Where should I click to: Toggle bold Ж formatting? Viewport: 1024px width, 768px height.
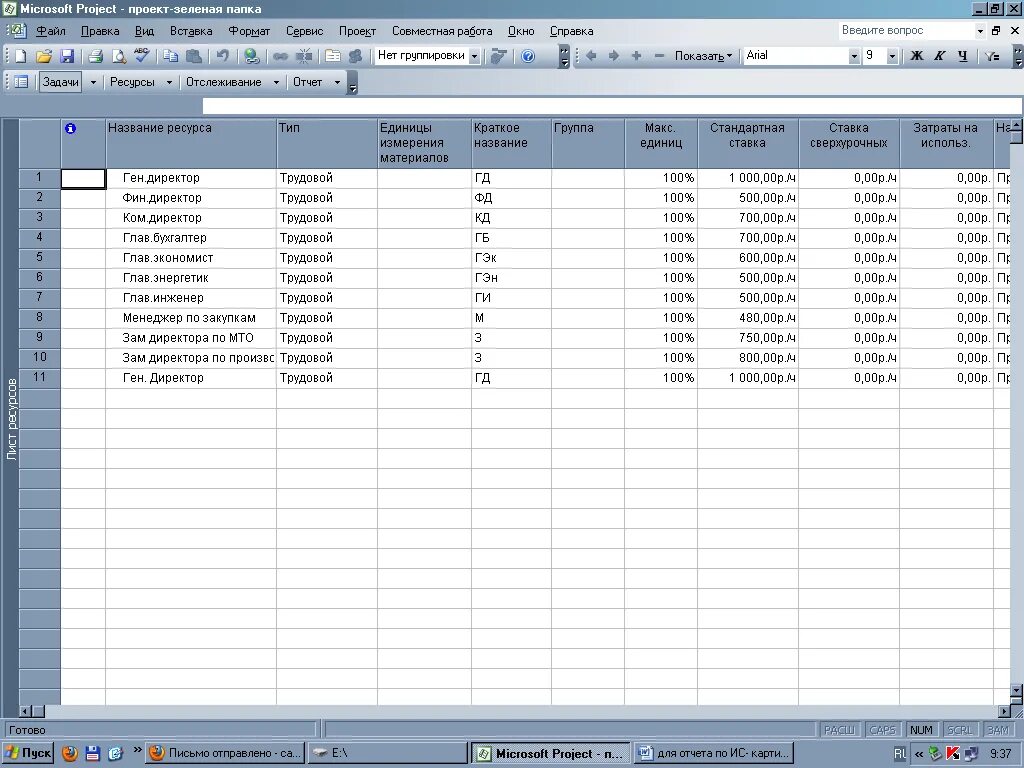tap(917, 56)
